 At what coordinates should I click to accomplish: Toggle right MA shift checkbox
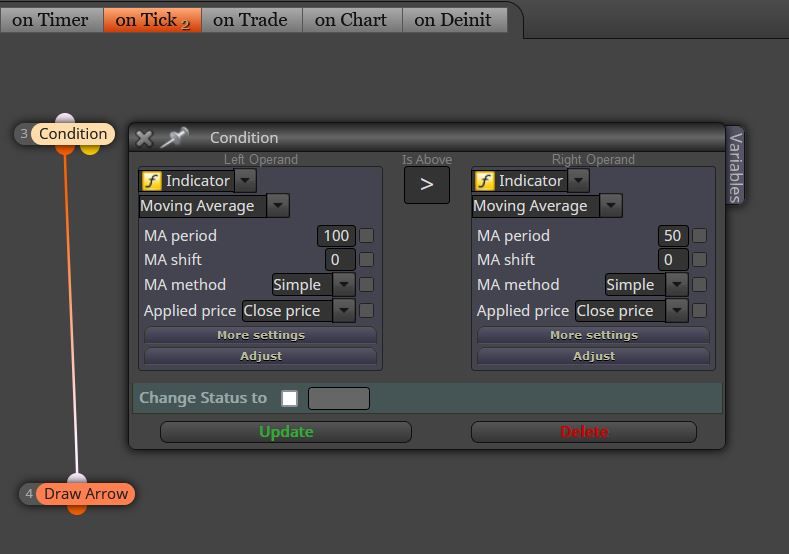pyautogui.click(x=699, y=260)
